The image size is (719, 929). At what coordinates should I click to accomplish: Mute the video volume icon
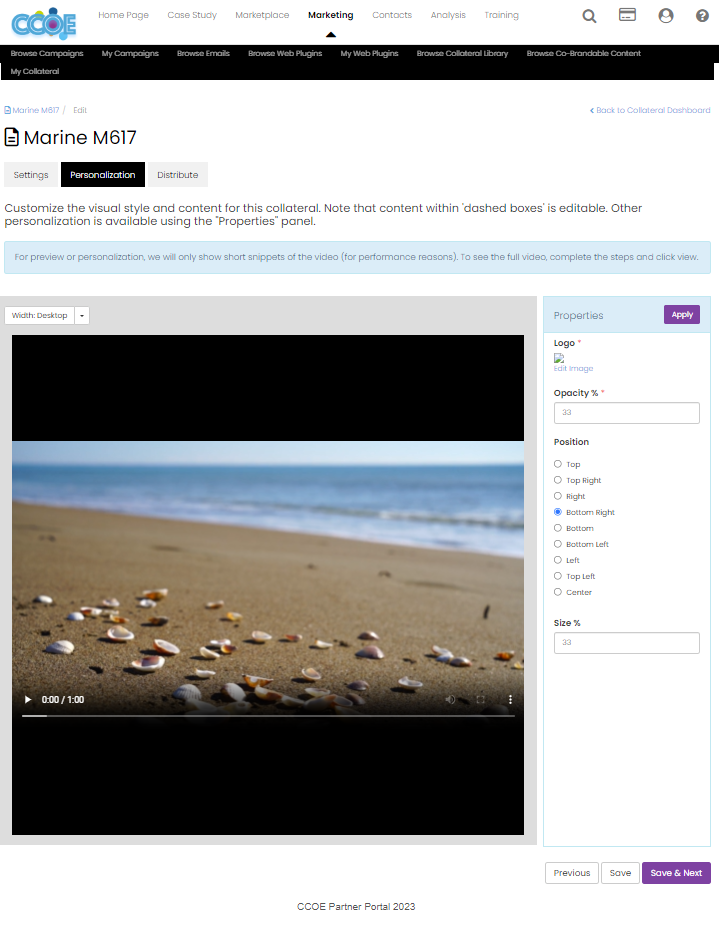pyautogui.click(x=450, y=700)
